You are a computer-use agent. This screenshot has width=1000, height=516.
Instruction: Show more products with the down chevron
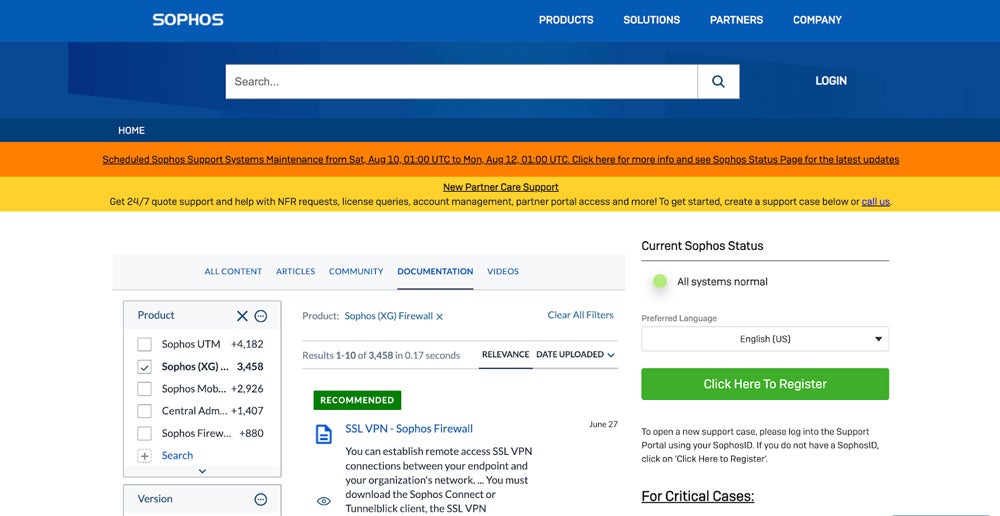(x=202, y=471)
